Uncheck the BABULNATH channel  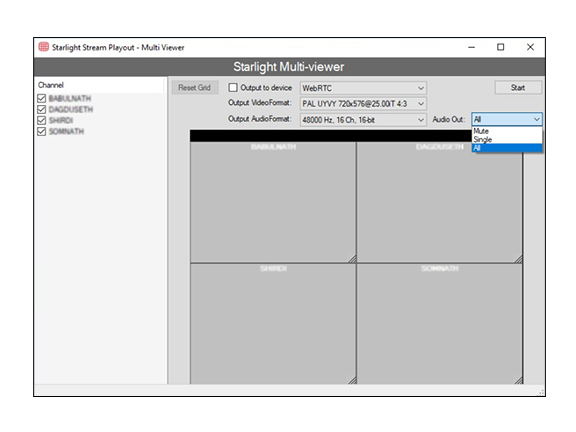[x=42, y=98]
